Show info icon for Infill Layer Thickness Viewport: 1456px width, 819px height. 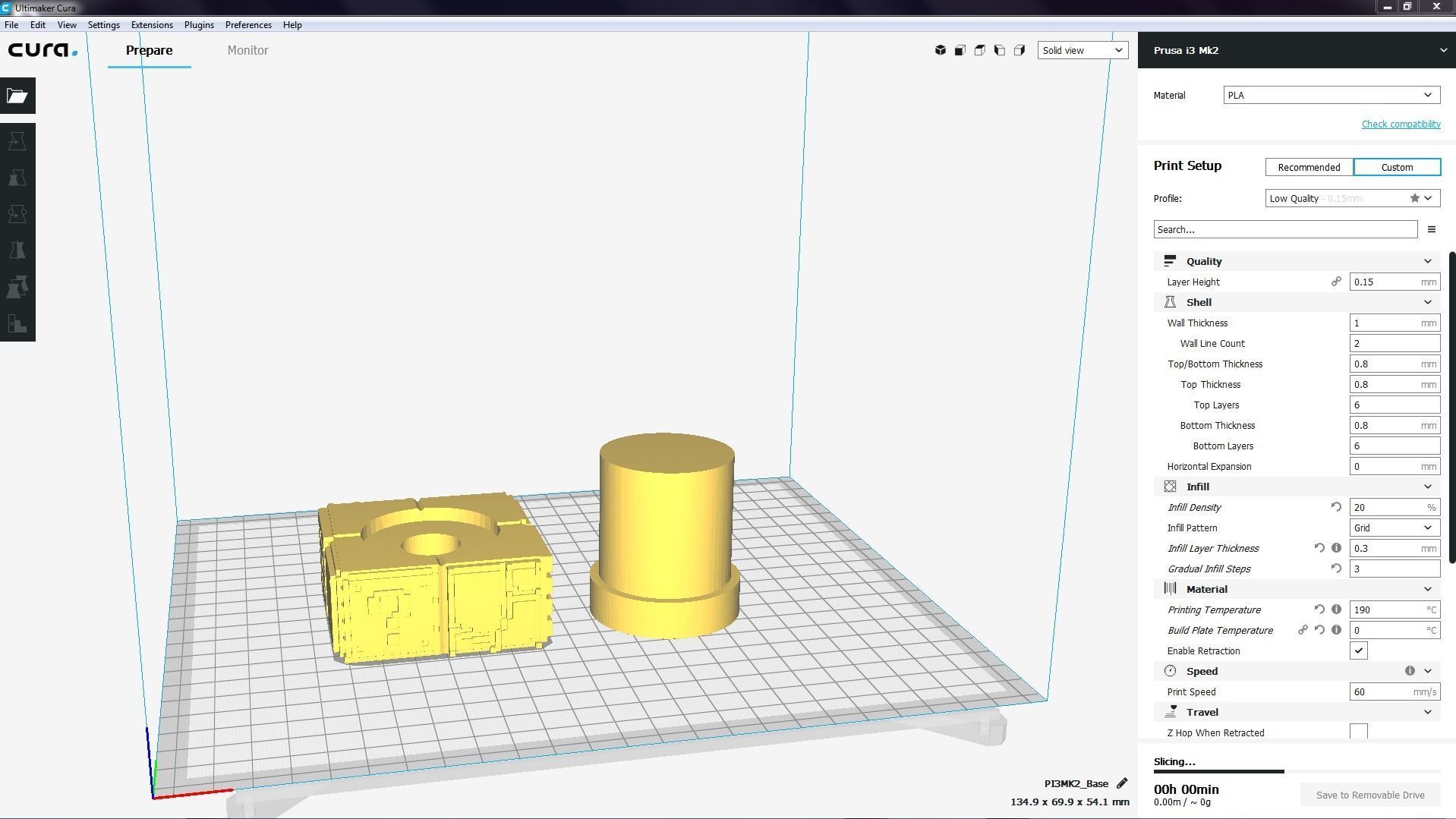pyautogui.click(x=1336, y=548)
